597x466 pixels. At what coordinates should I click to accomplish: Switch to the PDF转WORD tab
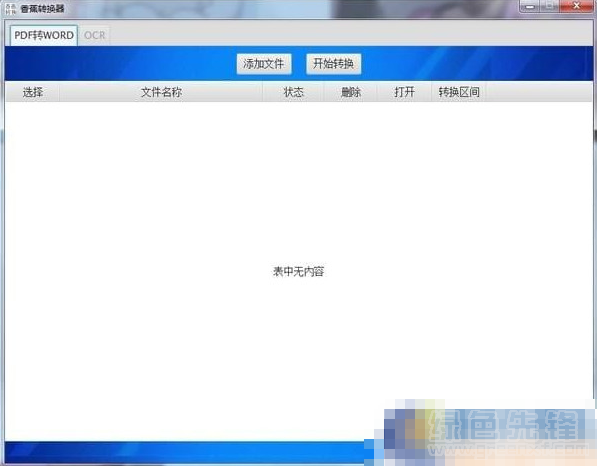pos(44,35)
